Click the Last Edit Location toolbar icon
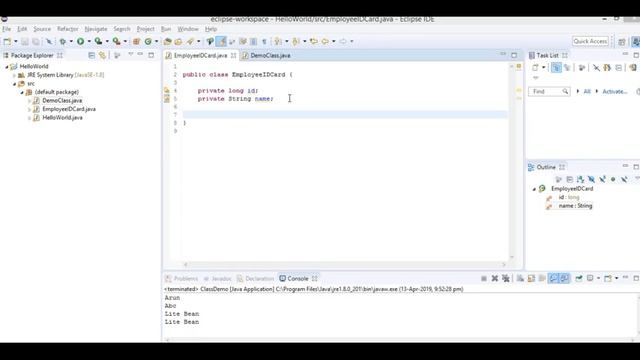This screenshot has height=360, width=640. (x=313, y=41)
